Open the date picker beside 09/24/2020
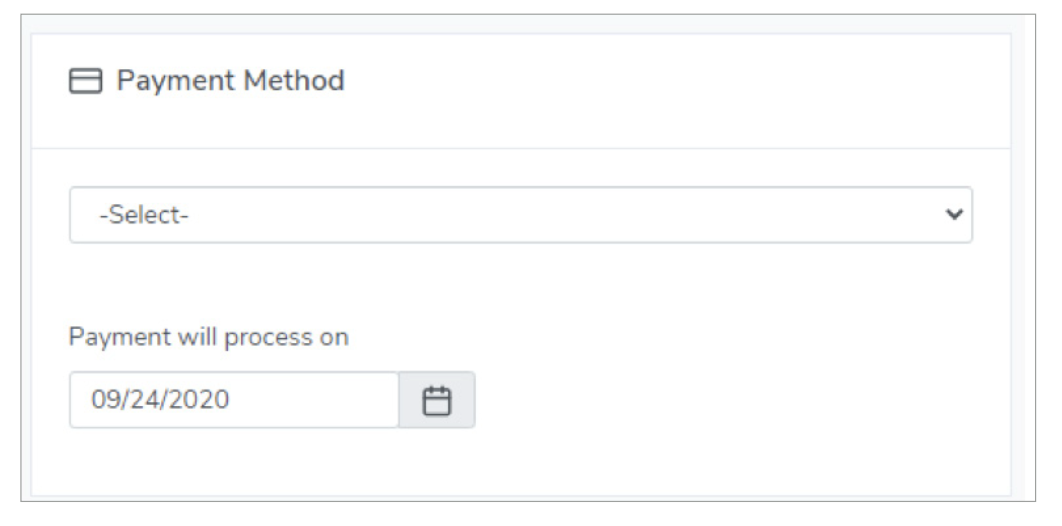Viewport: 1062px width, 526px height. (437, 400)
